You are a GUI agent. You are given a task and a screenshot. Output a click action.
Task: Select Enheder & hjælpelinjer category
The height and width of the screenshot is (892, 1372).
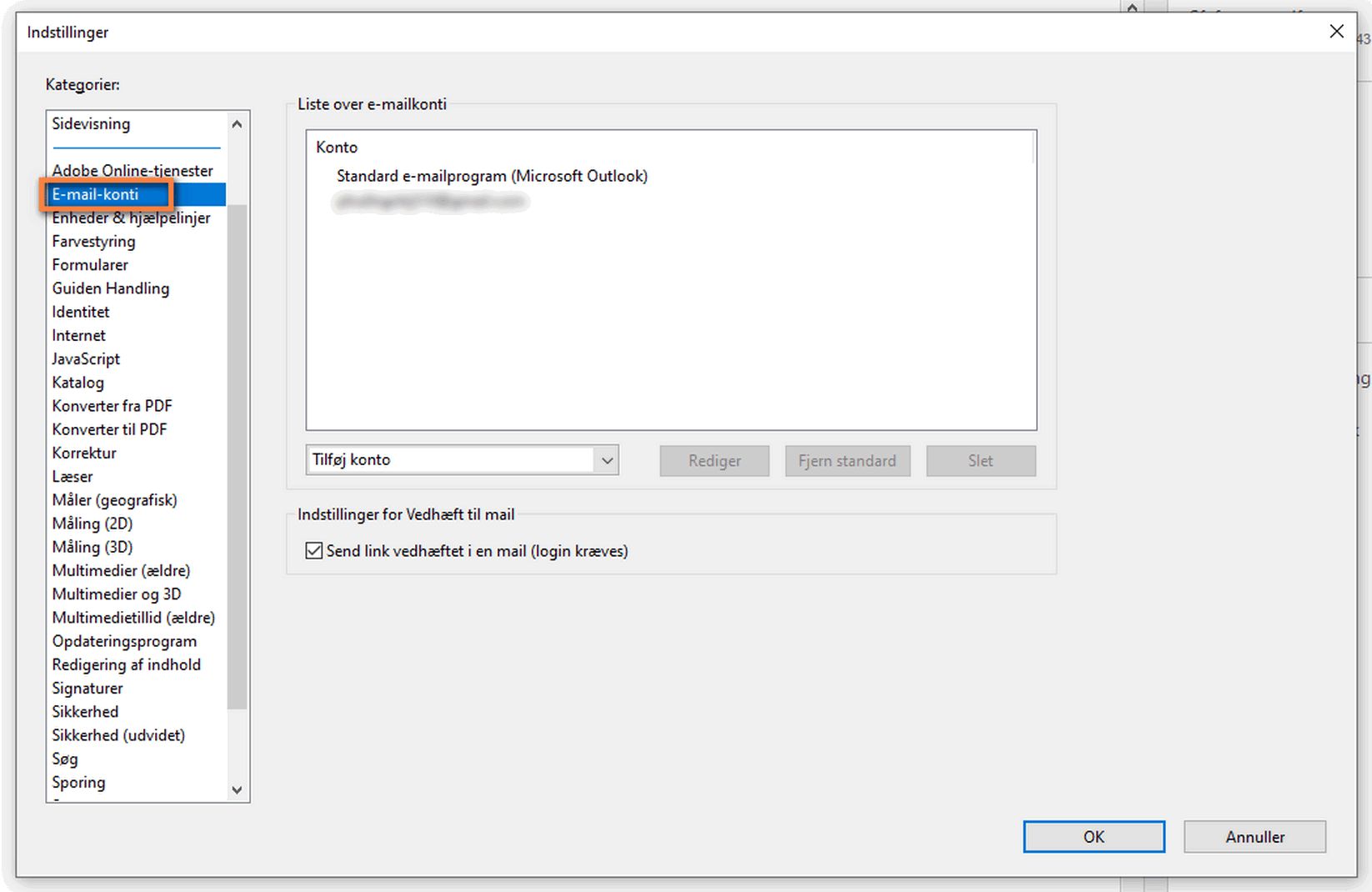(x=131, y=218)
